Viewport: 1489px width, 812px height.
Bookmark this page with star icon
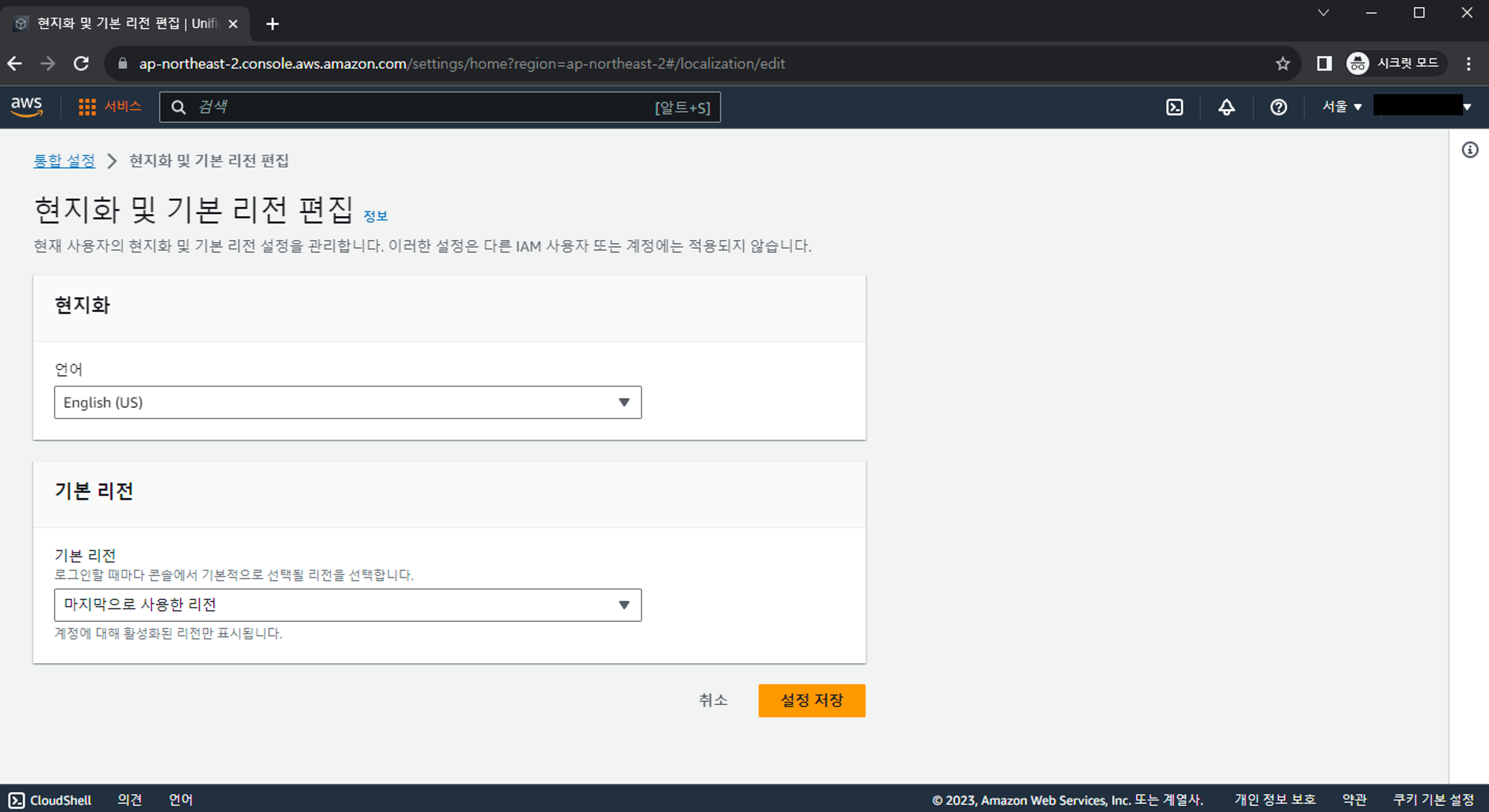1282,63
